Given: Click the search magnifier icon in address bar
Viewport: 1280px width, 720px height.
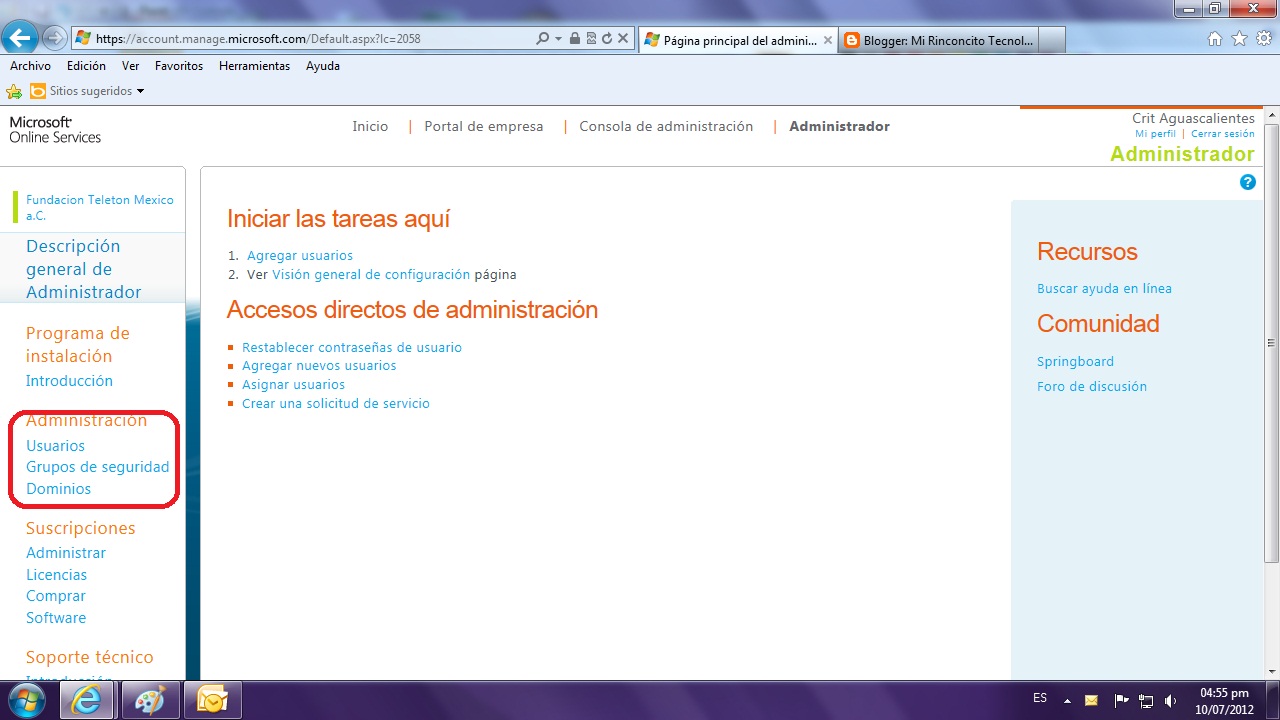Looking at the screenshot, I should (542, 39).
